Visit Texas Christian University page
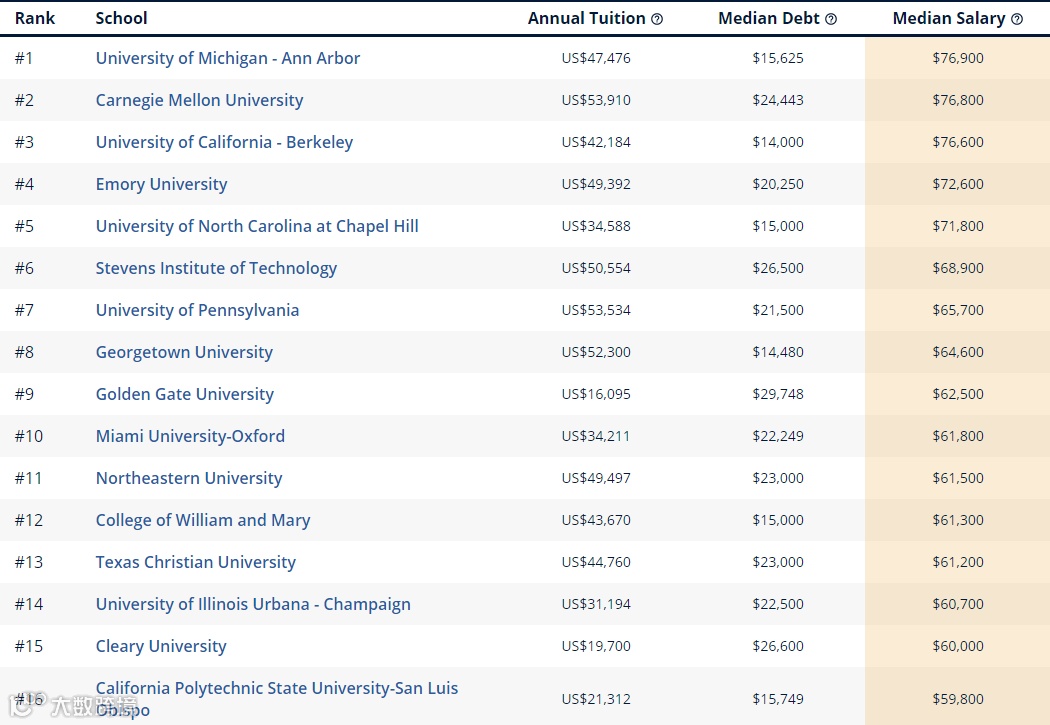The width and height of the screenshot is (1050, 725). click(196, 562)
